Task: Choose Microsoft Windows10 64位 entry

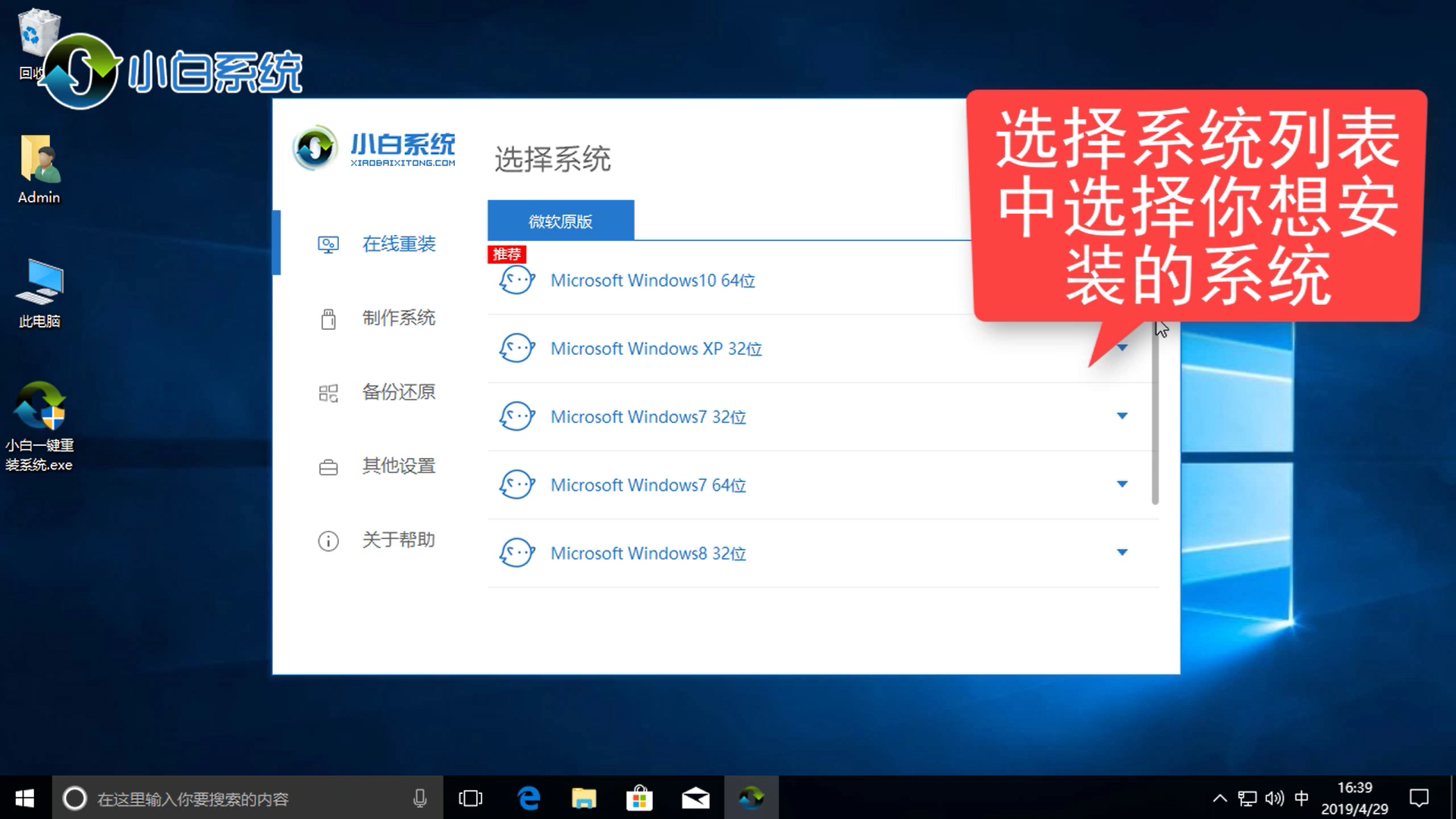Action: coord(652,281)
